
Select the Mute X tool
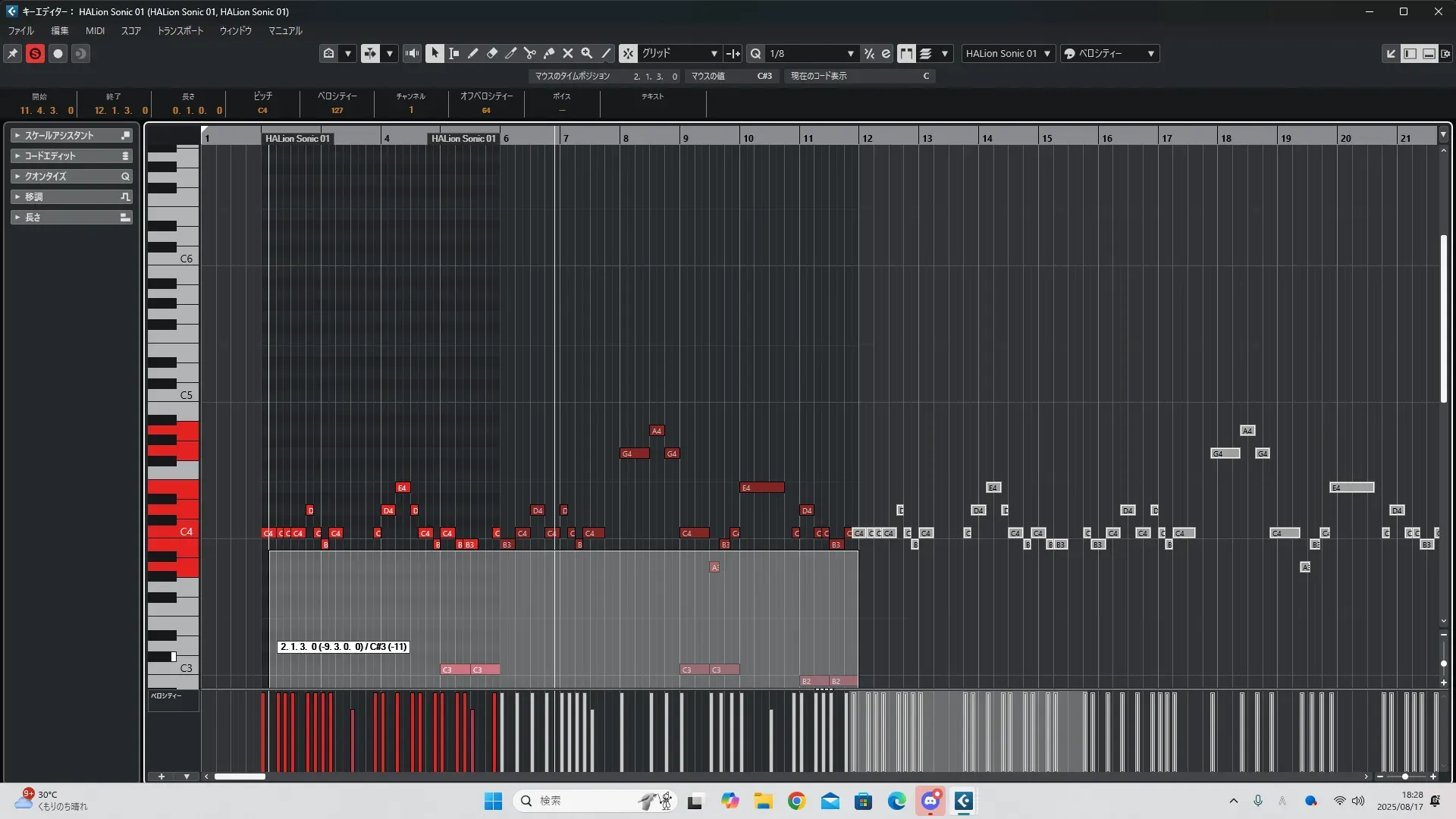pos(567,53)
